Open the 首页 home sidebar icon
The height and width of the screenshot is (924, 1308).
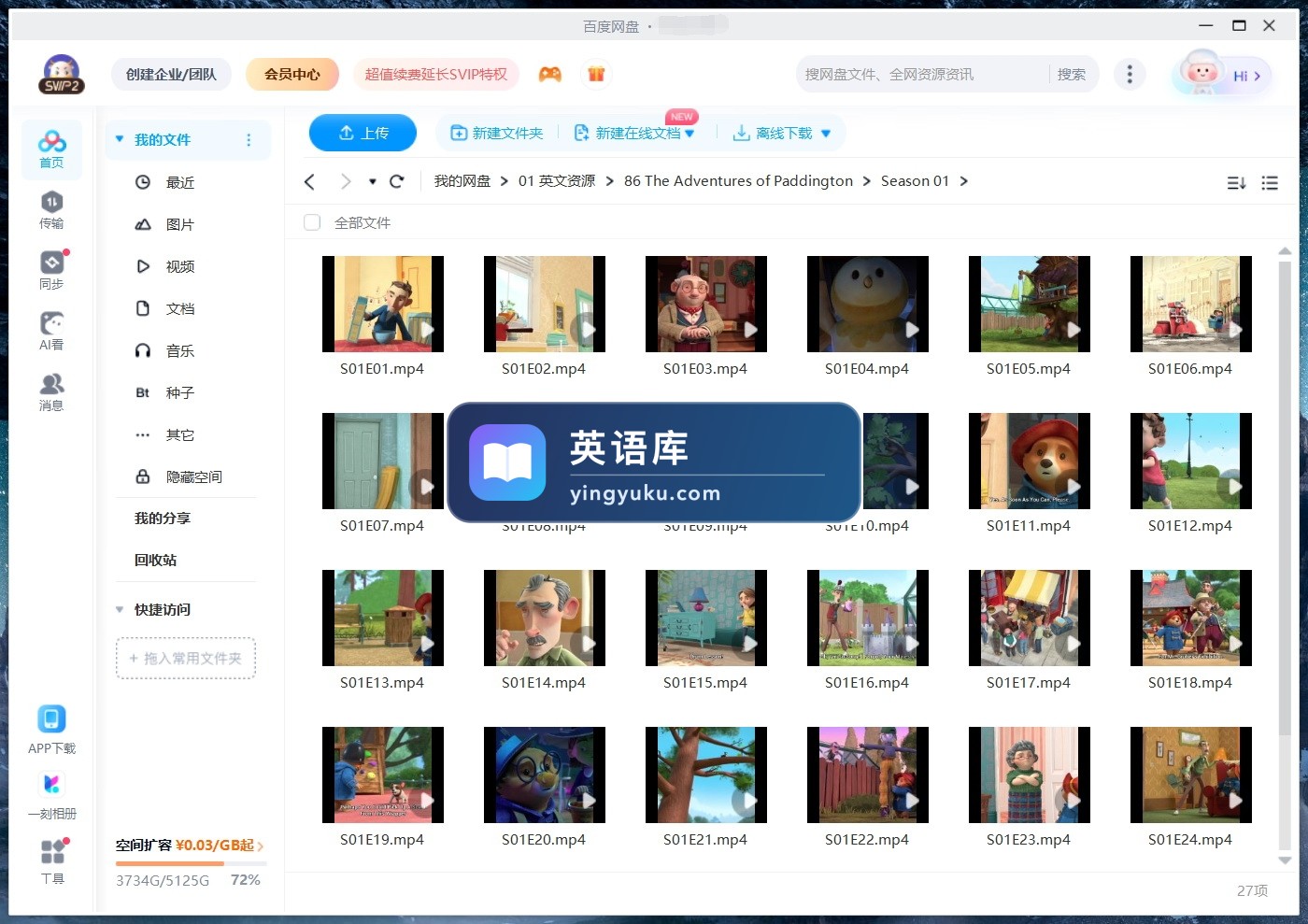[51, 149]
